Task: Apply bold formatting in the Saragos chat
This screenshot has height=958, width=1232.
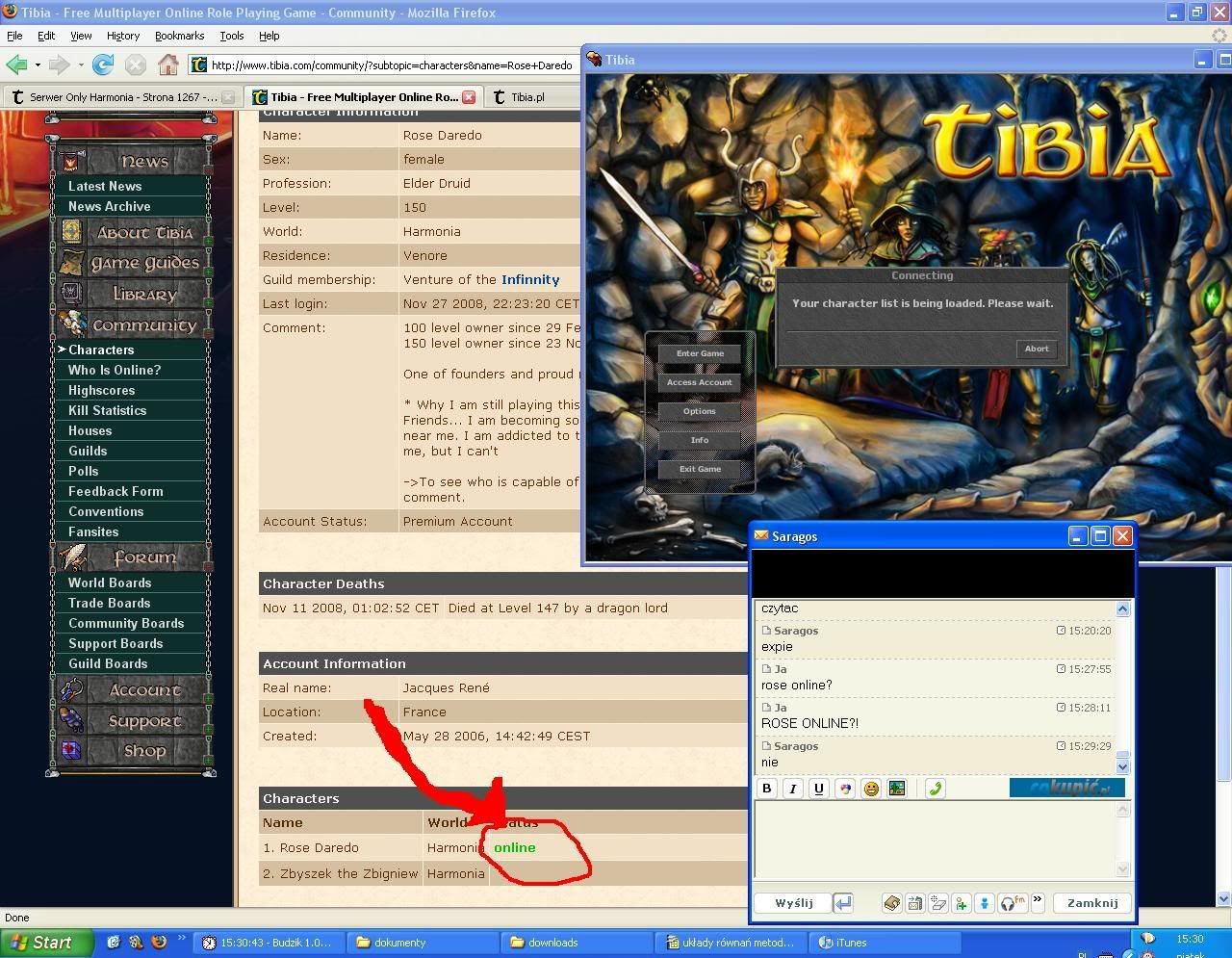Action: tap(767, 788)
